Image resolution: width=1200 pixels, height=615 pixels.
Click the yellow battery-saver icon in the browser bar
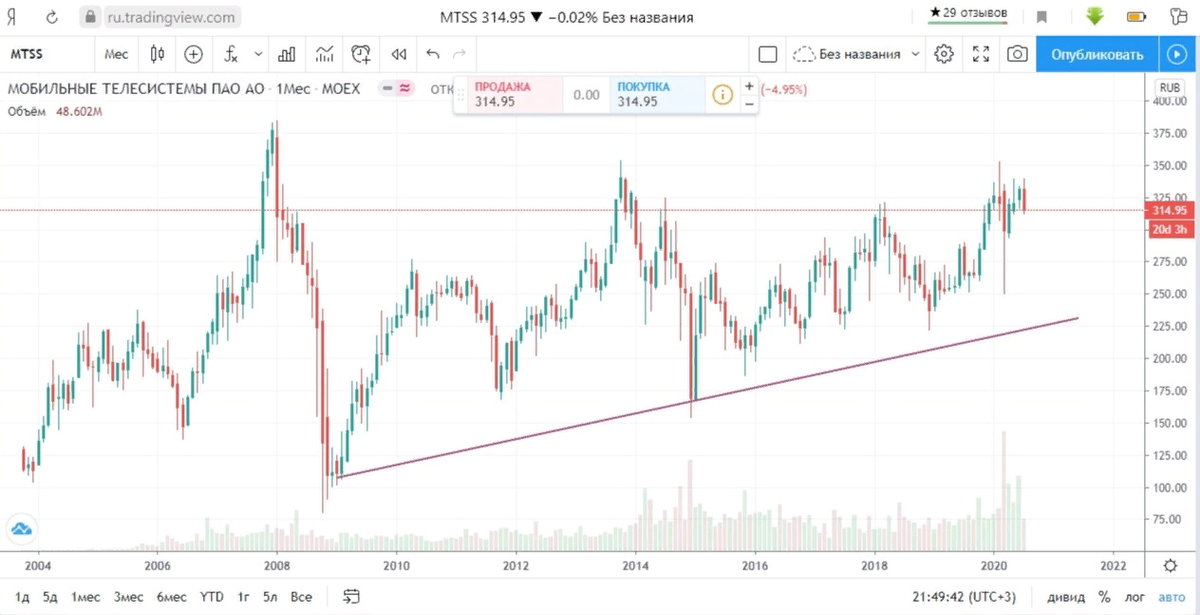(x=1135, y=17)
